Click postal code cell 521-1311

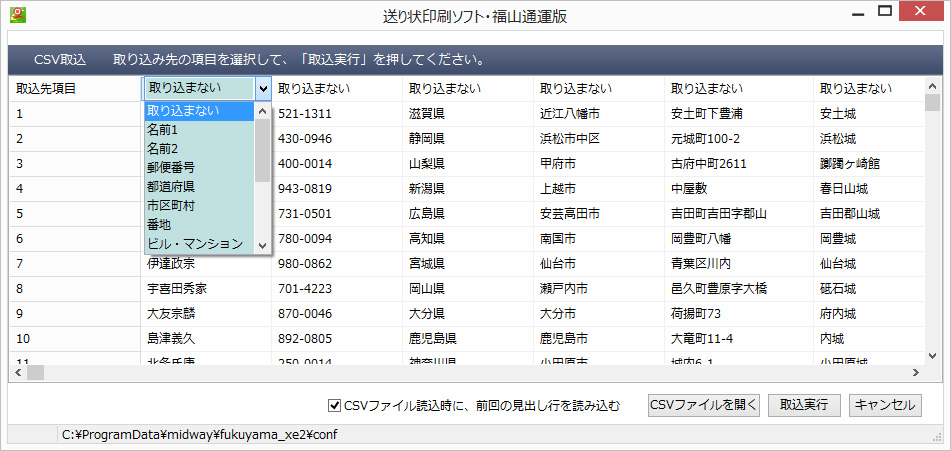(337, 113)
